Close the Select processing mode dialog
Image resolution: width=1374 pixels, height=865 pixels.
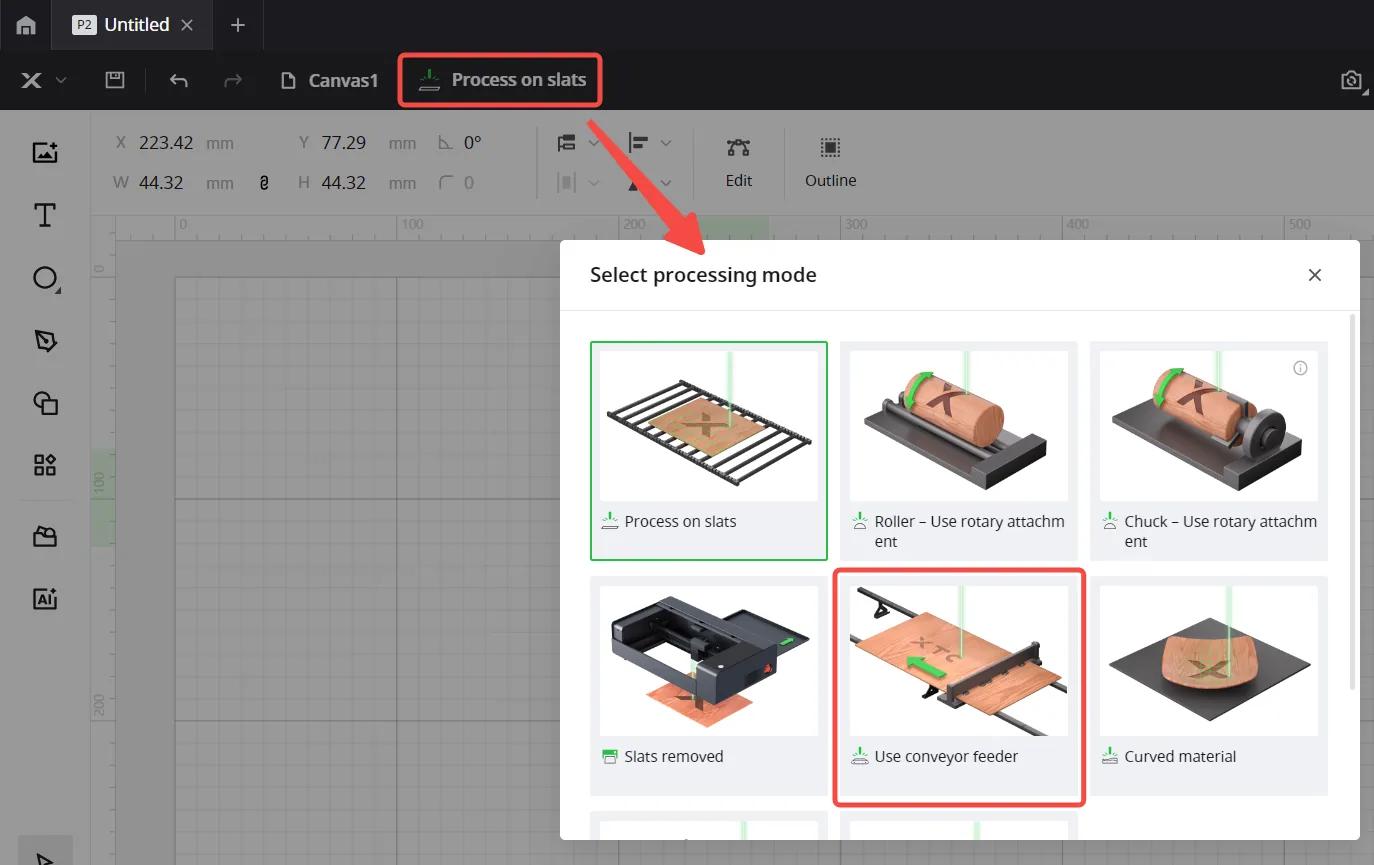[x=1315, y=275]
